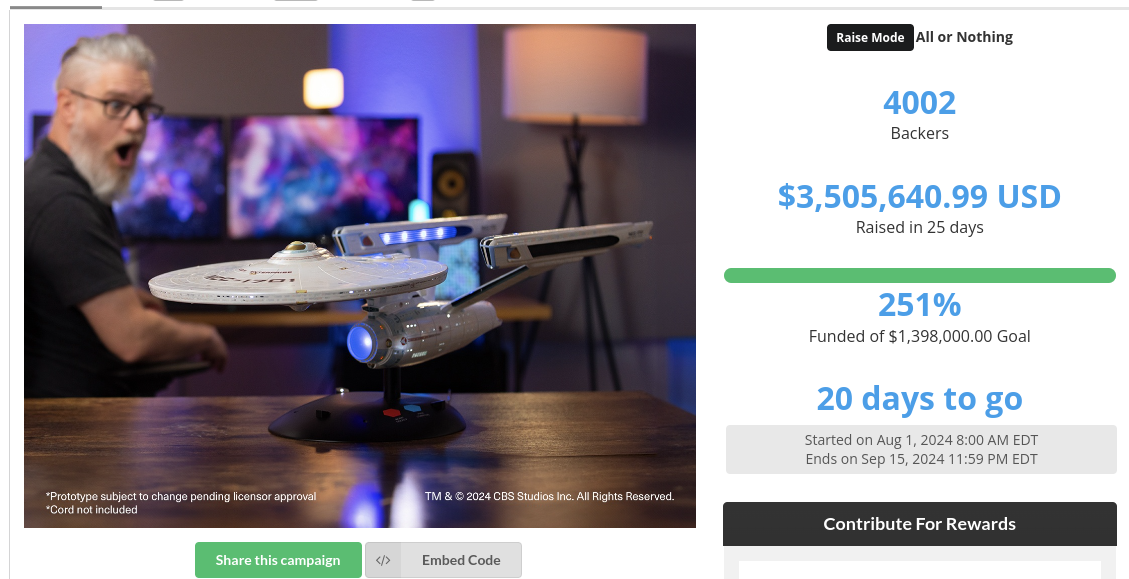Click the campaign start and end dates box
This screenshot has height=579, width=1129.
pos(921,449)
